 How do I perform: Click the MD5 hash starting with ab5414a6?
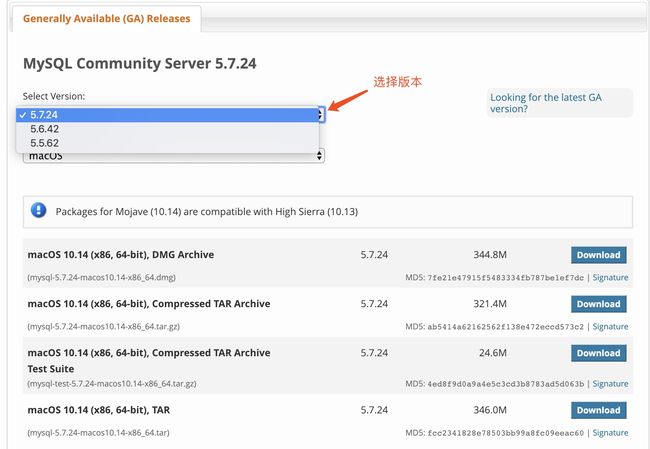505,326
